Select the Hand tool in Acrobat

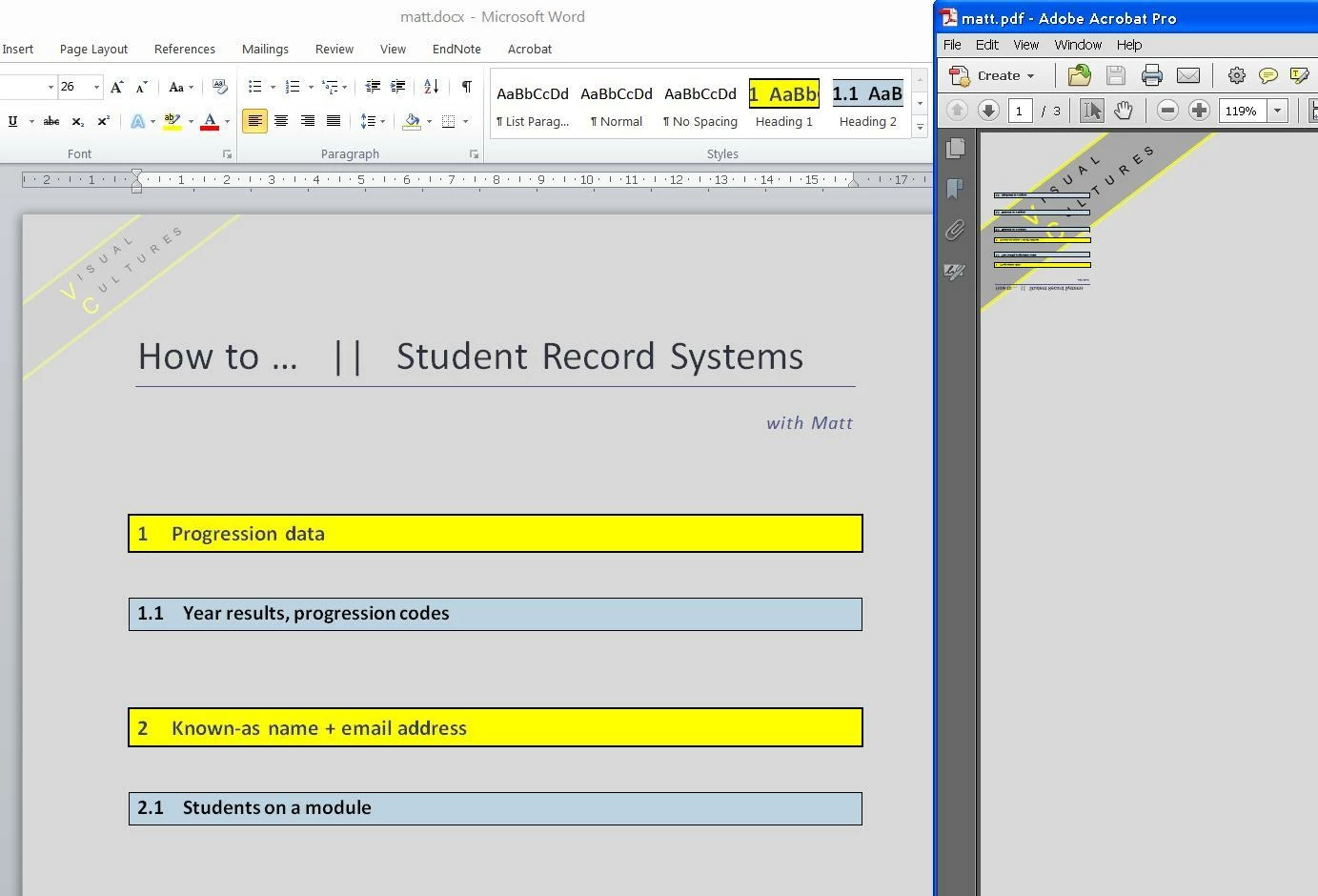(x=1124, y=111)
